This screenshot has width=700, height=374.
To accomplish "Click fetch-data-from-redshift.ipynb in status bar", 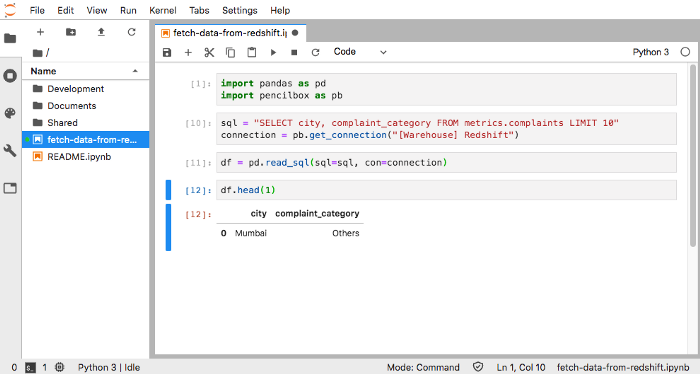I will tap(623, 367).
